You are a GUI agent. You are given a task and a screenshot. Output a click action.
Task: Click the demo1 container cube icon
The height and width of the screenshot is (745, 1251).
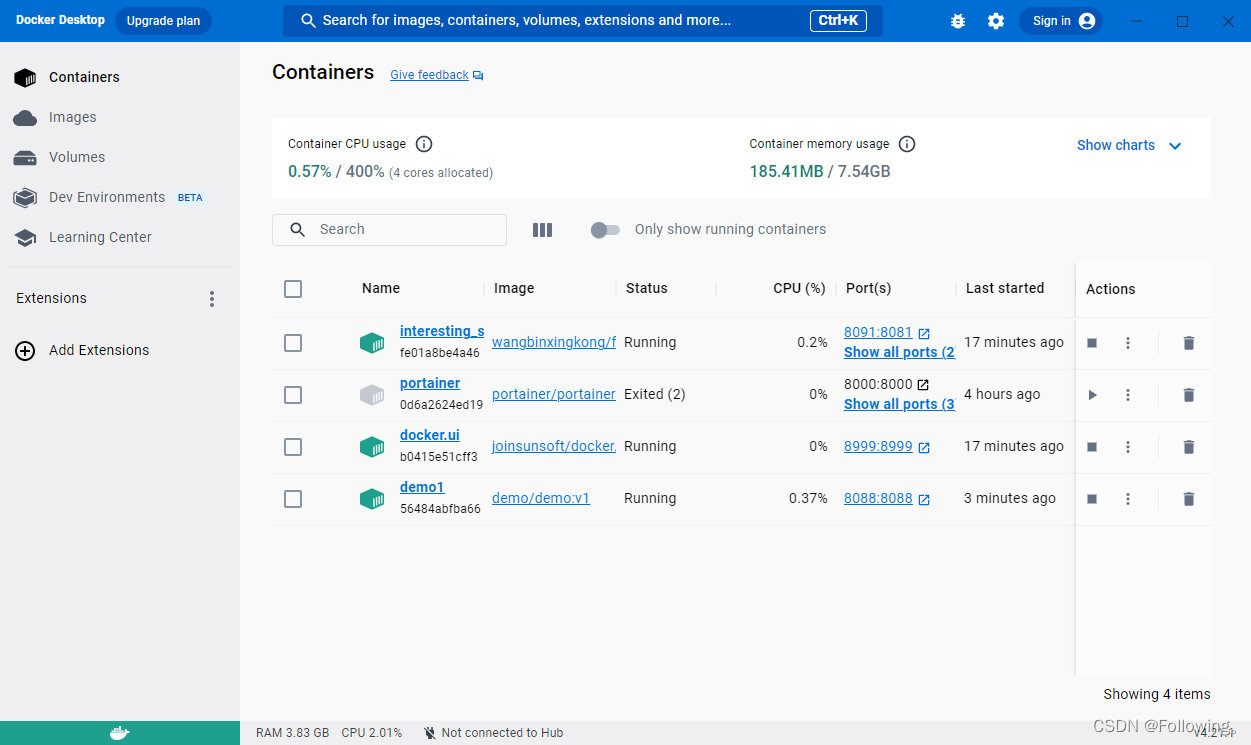[372, 499]
